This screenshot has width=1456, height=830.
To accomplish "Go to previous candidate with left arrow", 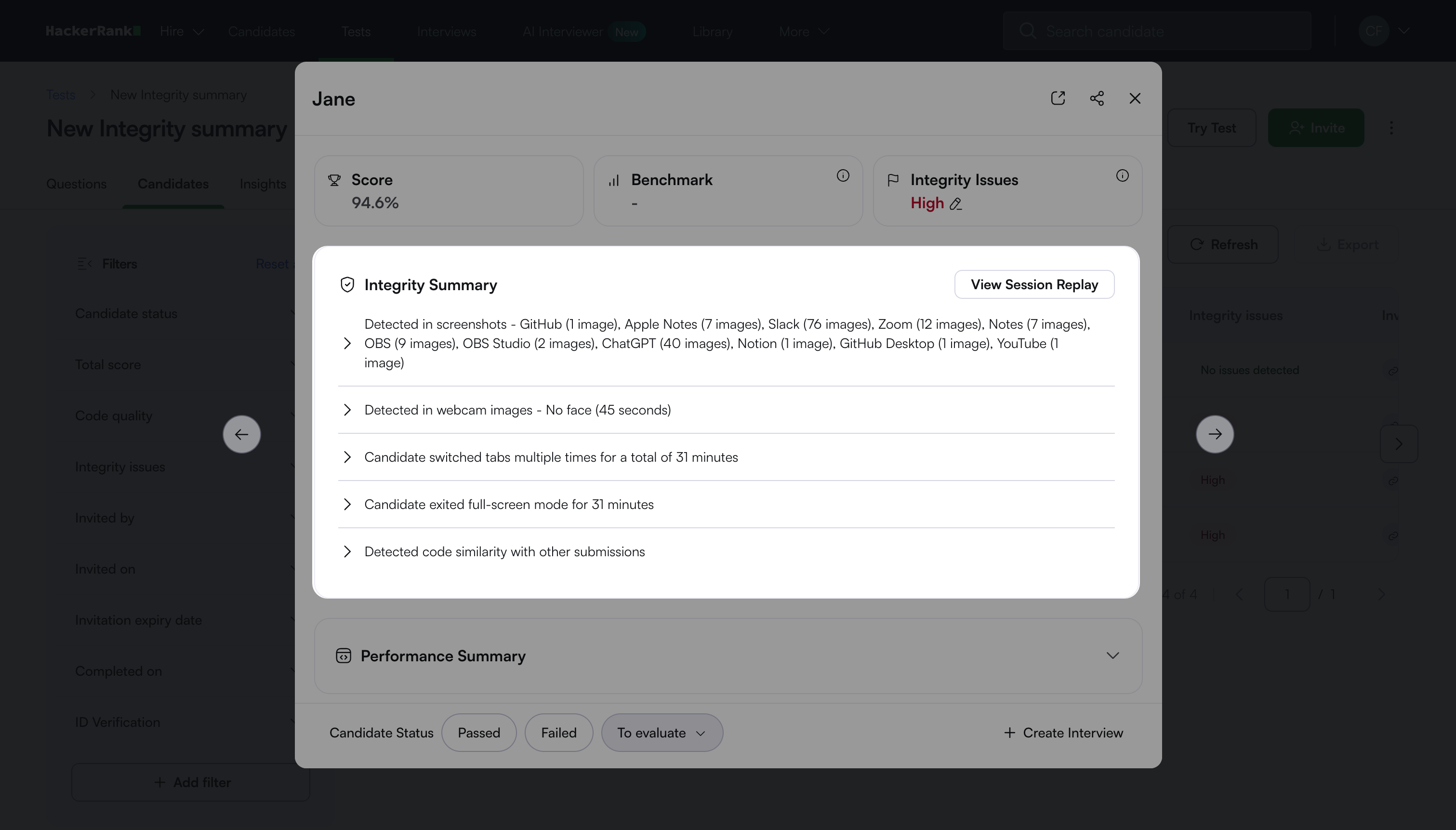I will (x=241, y=434).
